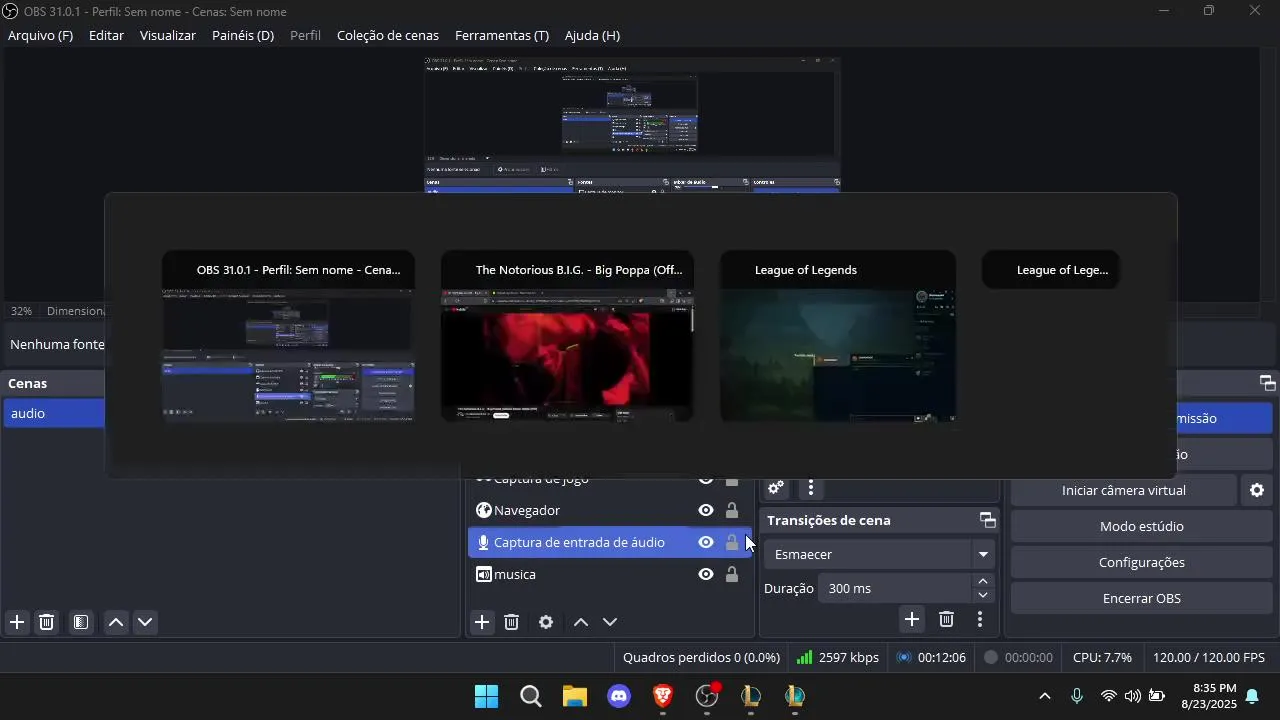Open Arquivo menu
Screen dimensions: 1280x720
click(40, 35)
